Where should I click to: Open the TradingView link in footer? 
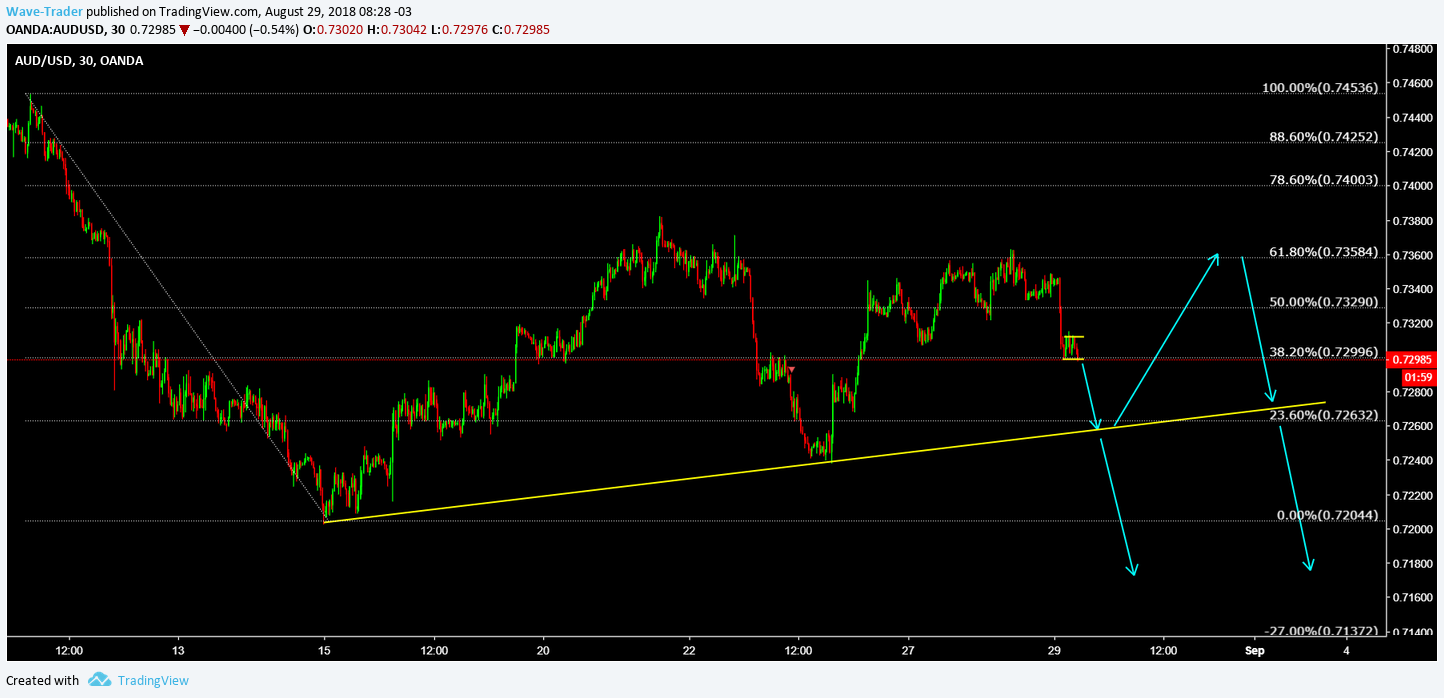point(153,681)
